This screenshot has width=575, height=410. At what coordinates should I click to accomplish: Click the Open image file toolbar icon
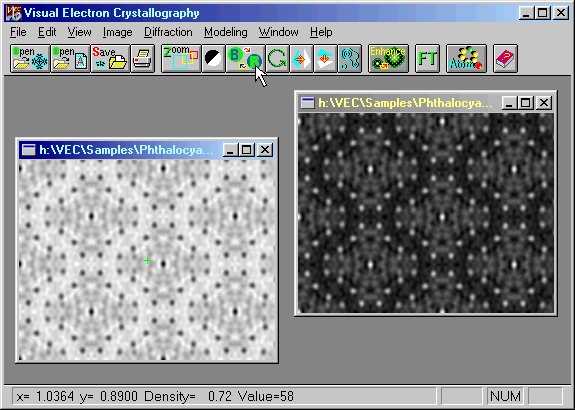(x=30, y=59)
